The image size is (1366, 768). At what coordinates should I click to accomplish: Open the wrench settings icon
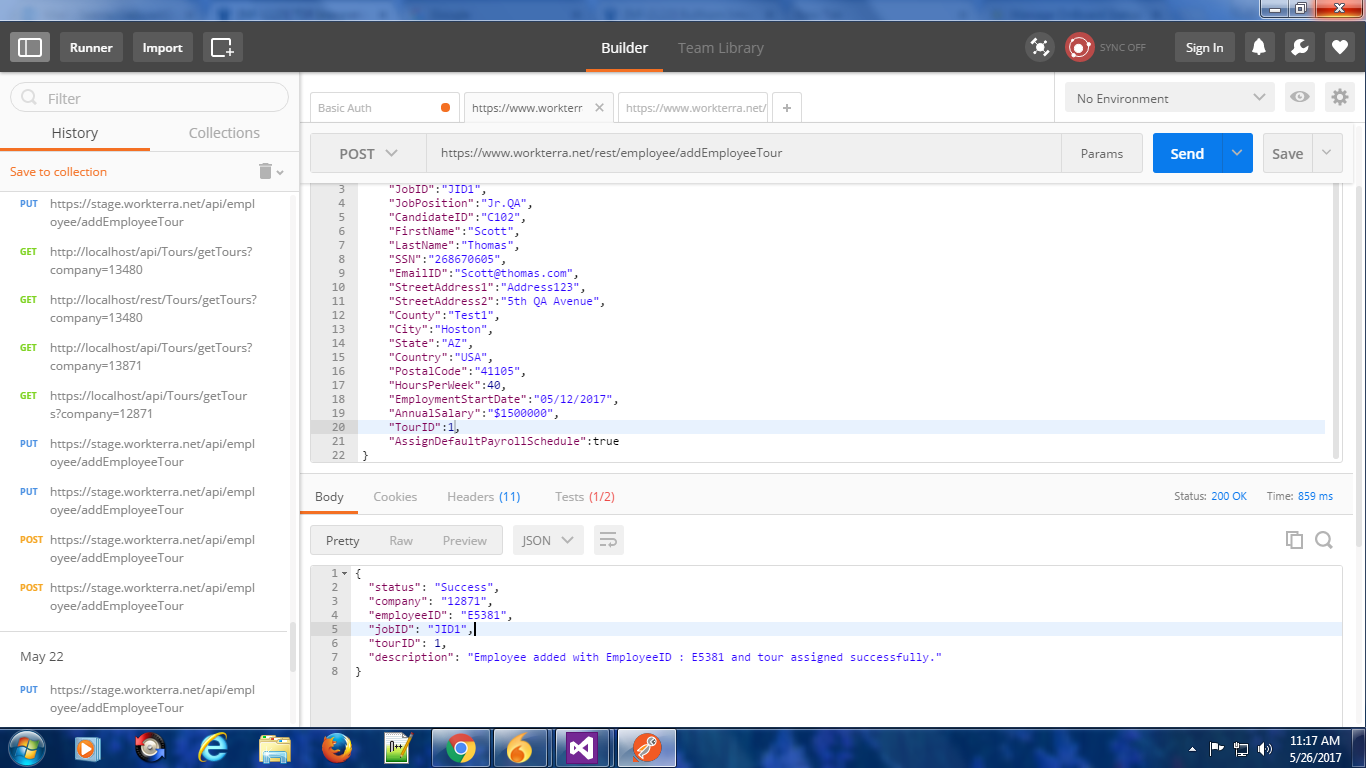coord(1299,47)
